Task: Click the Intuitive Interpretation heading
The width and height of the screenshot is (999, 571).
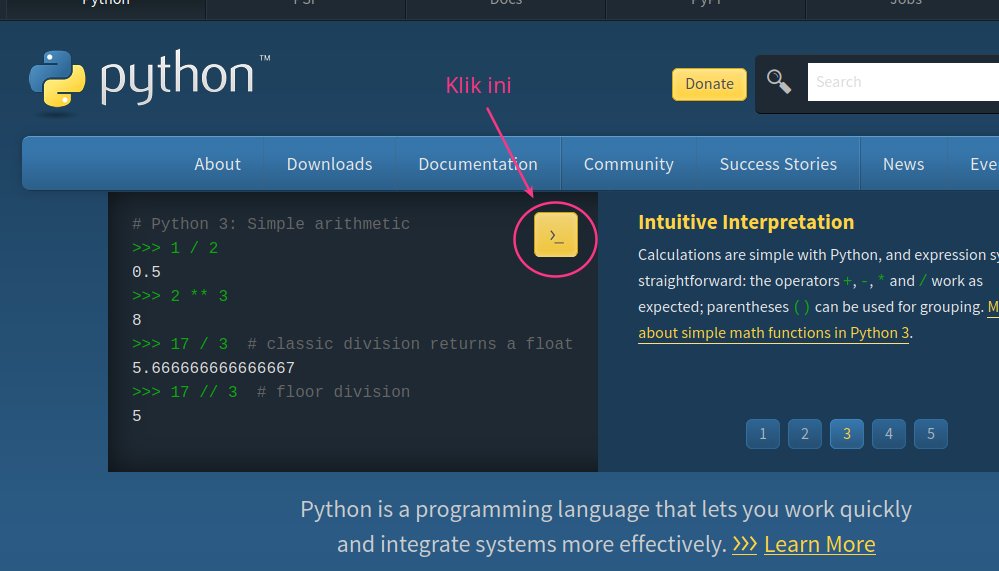Action: pyautogui.click(x=746, y=222)
